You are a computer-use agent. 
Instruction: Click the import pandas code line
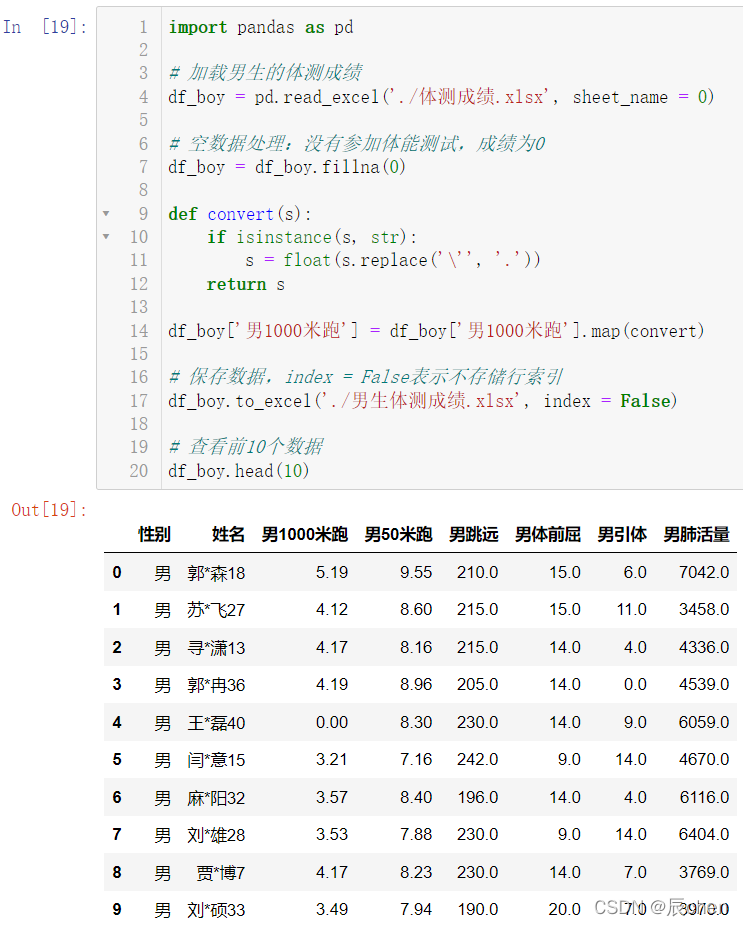[261, 27]
